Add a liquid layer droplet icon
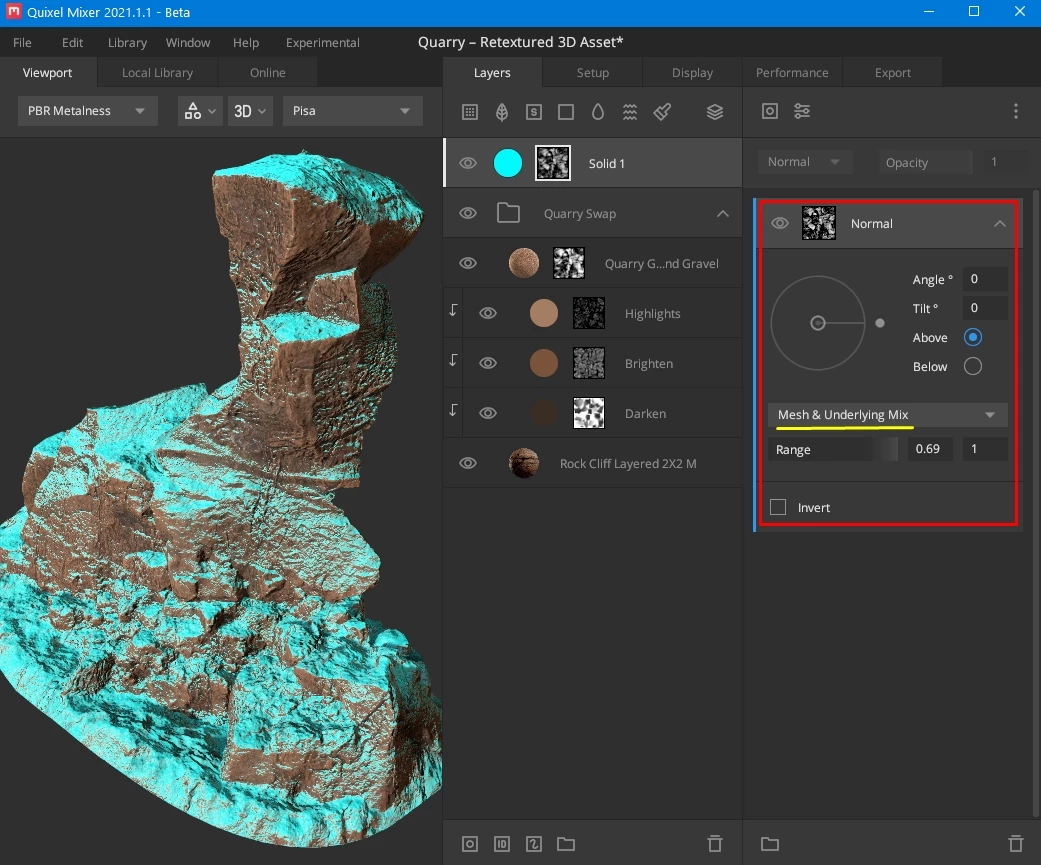Screen dimensions: 1041x865 click(x=598, y=112)
